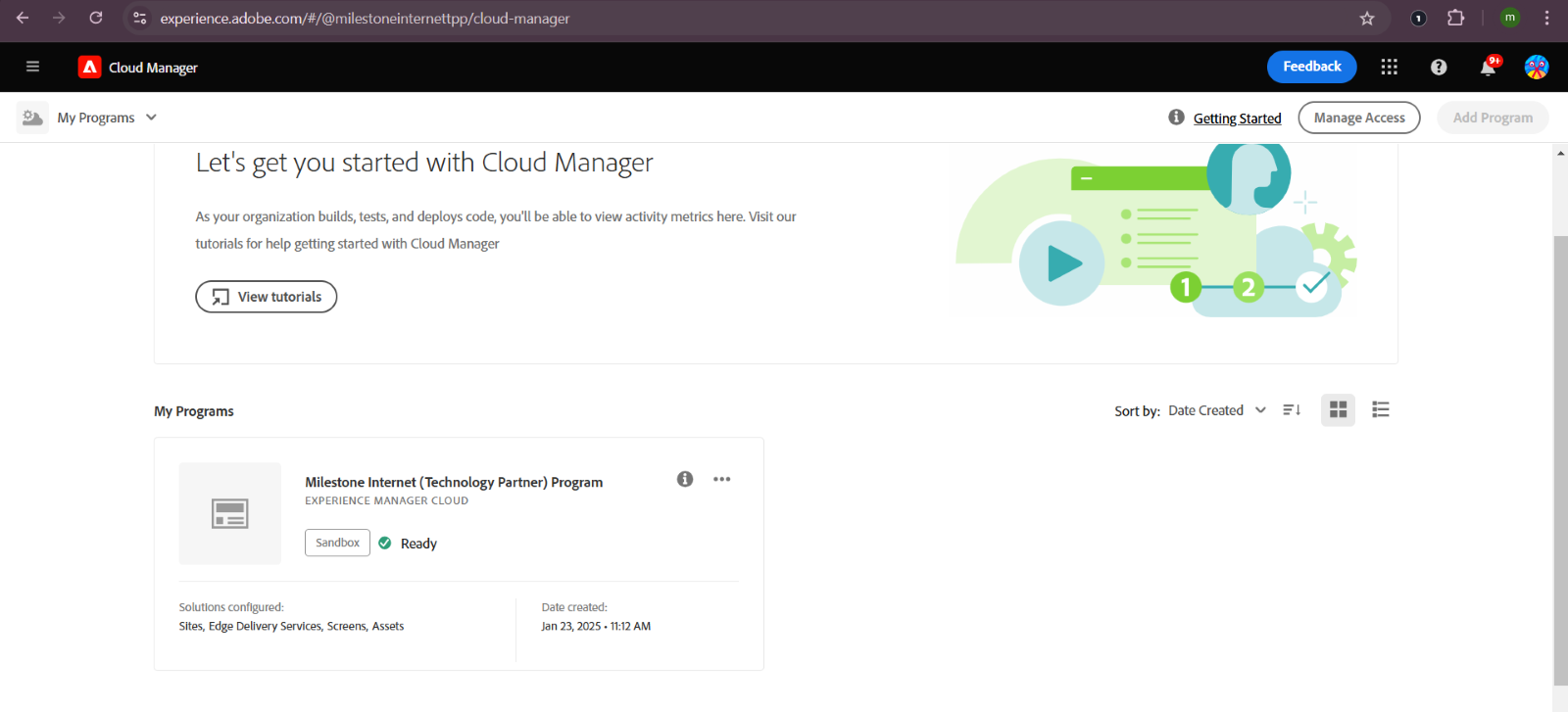
Task: Click the EXPERIENCE MANAGER CLOUD label
Action: click(x=386, y=500)
